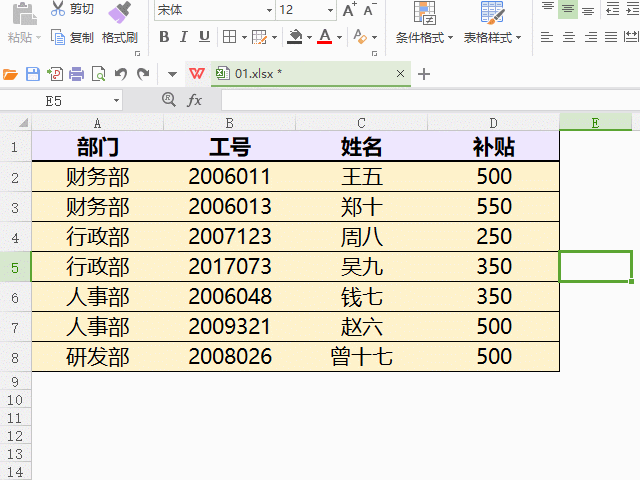Apply cell borders icon
The image size is (640, 480).
(x=229, y=37)
